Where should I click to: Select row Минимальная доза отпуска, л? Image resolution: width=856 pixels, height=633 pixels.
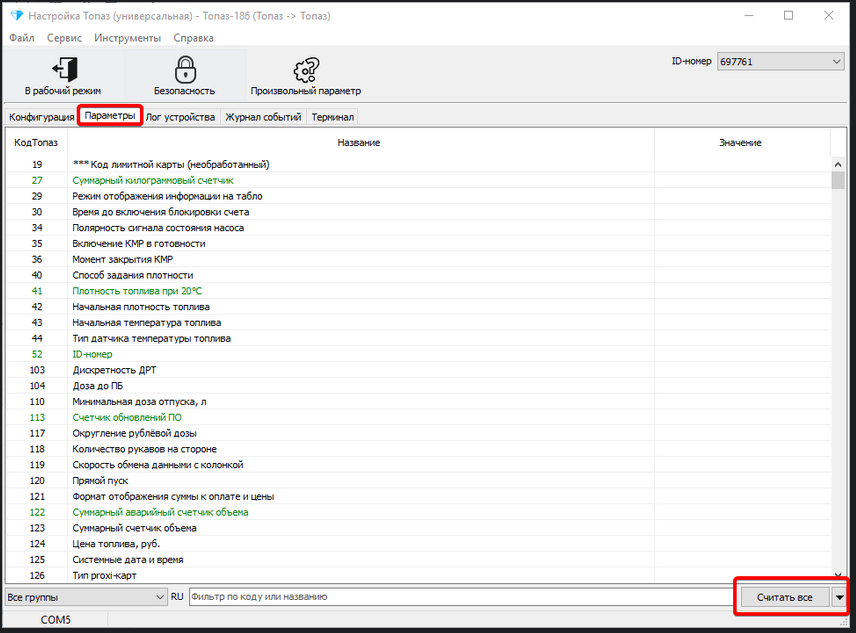(x=418, y=402)
